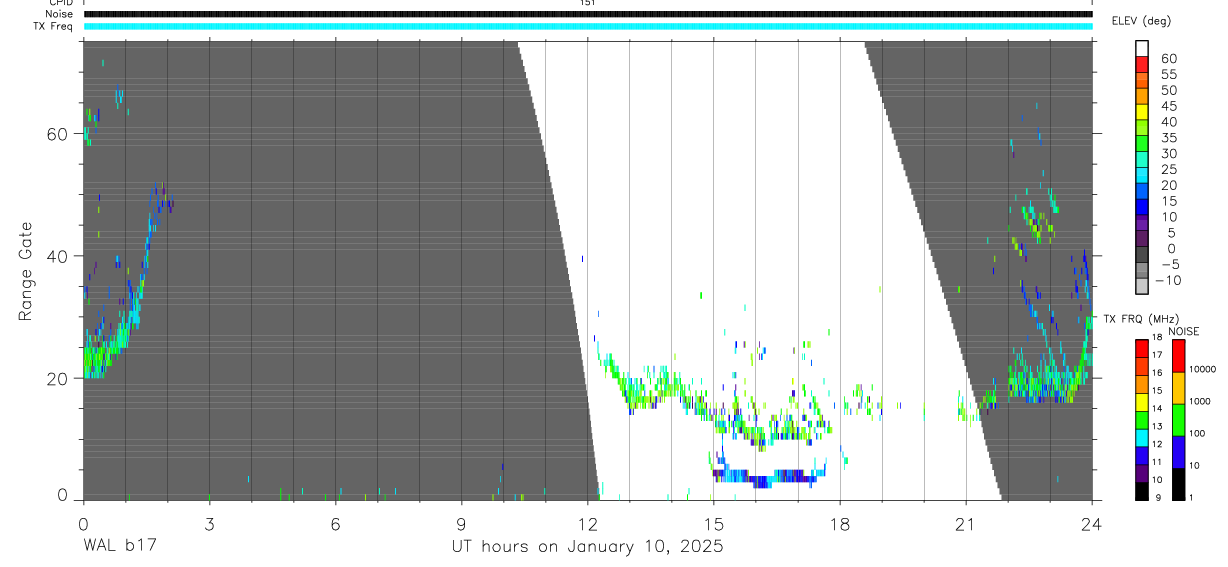Click the '1000' value on NOISE scale

[1201, 402]
